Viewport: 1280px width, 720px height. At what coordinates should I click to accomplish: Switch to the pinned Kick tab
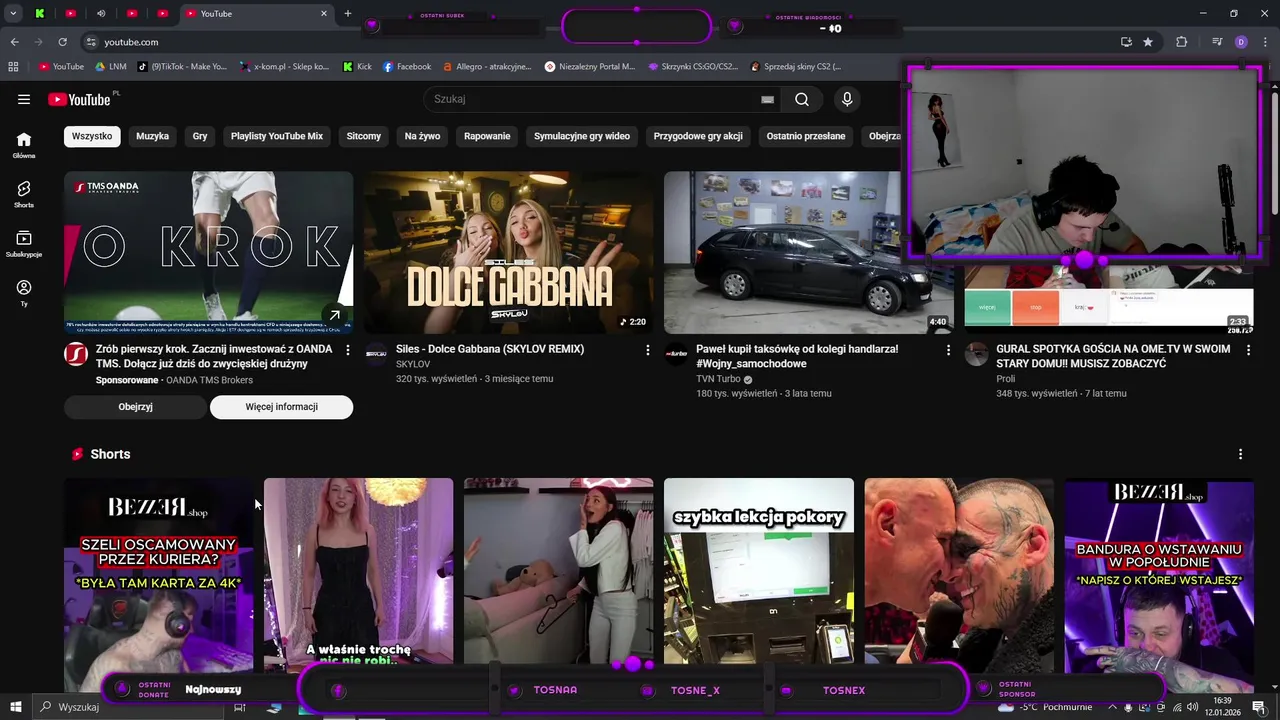pos(40,14)
